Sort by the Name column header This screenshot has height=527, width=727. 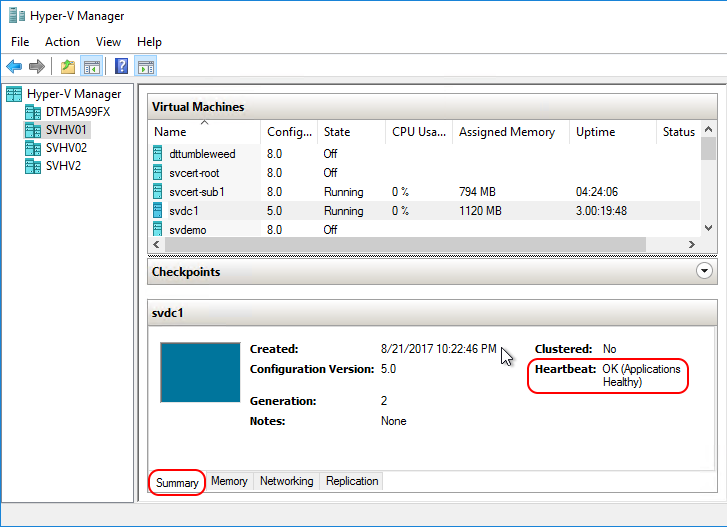(204, 132)
